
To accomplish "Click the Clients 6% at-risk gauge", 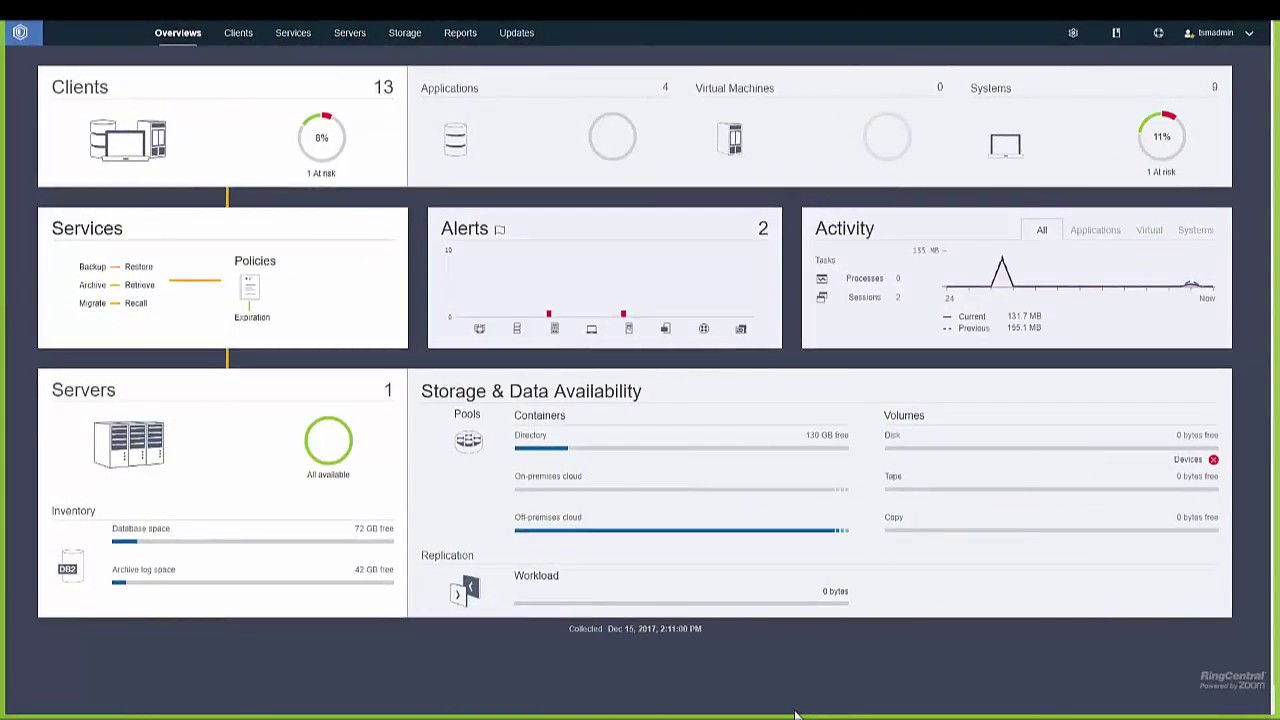I will click(x=322, y=137).
